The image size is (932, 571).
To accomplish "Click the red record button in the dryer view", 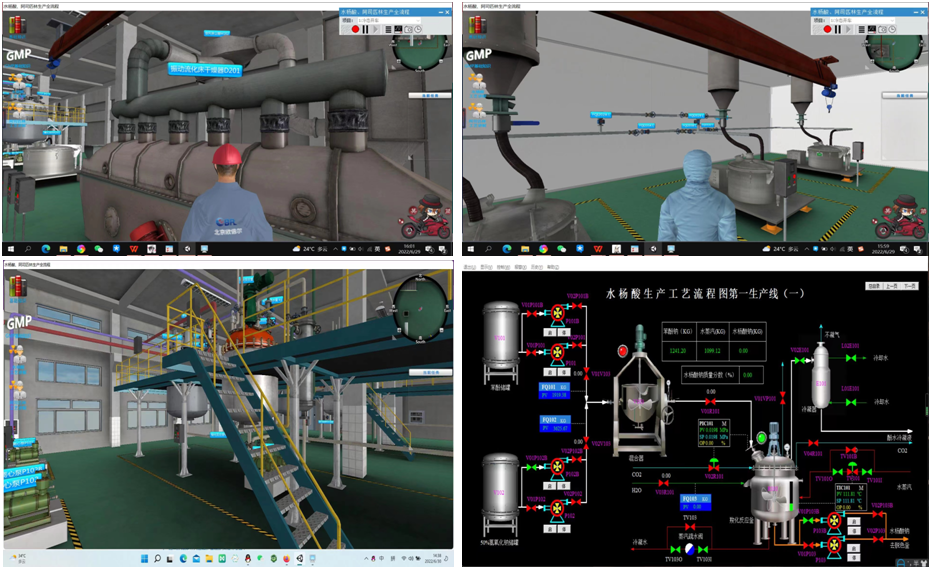I will [355, 30].
